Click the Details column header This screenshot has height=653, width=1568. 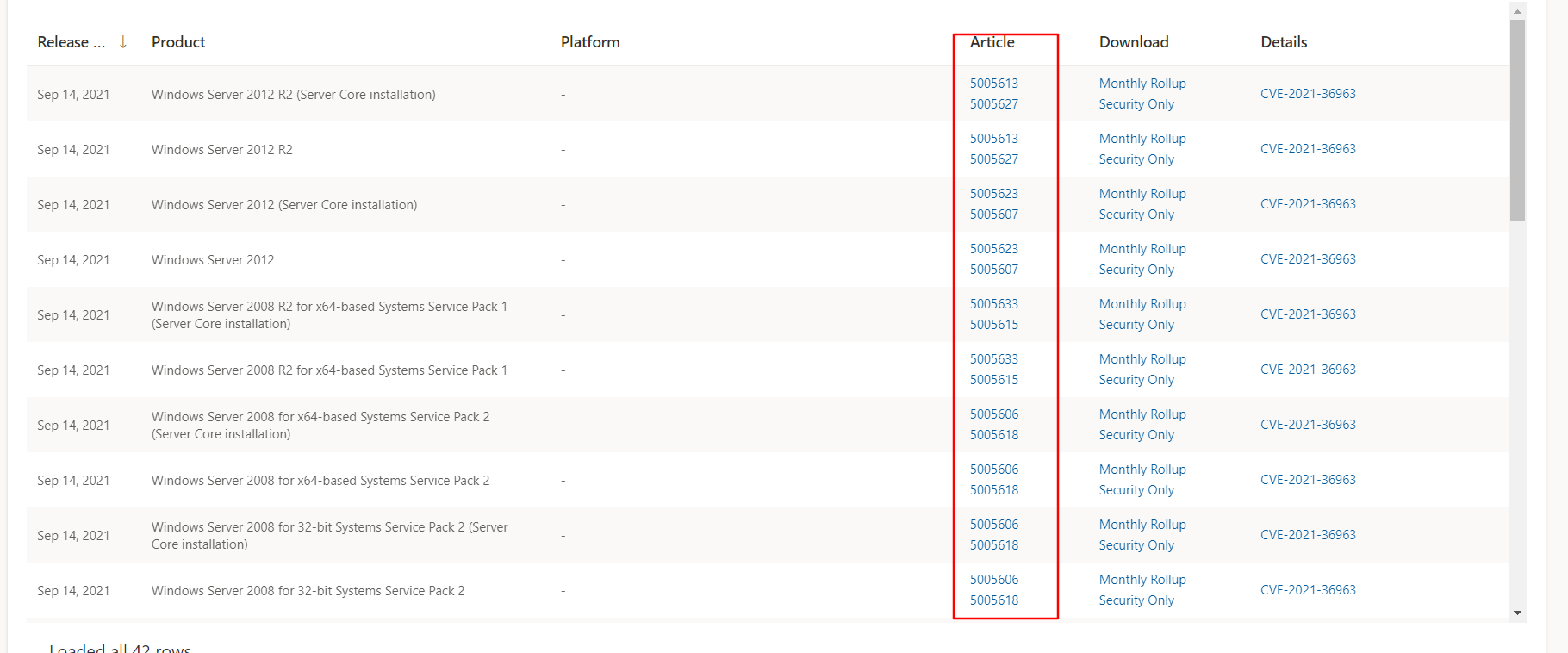[1284, 42]
